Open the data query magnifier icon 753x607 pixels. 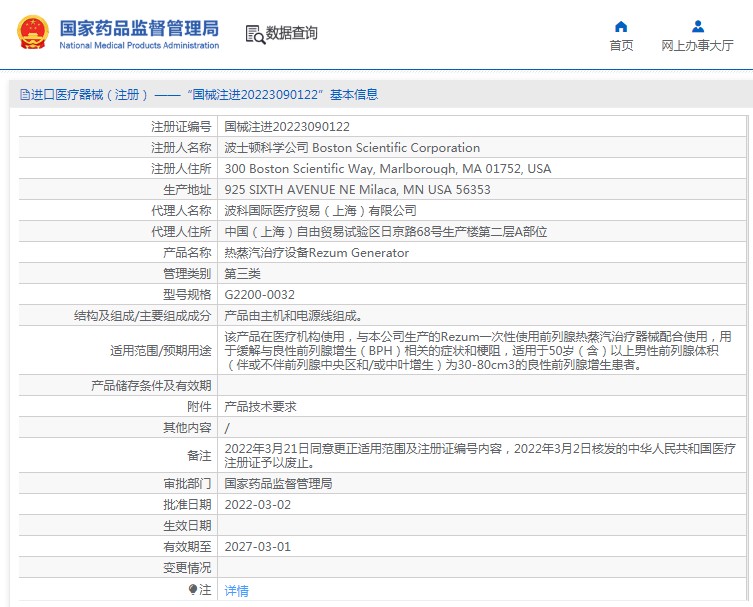[x=255, y=35]
